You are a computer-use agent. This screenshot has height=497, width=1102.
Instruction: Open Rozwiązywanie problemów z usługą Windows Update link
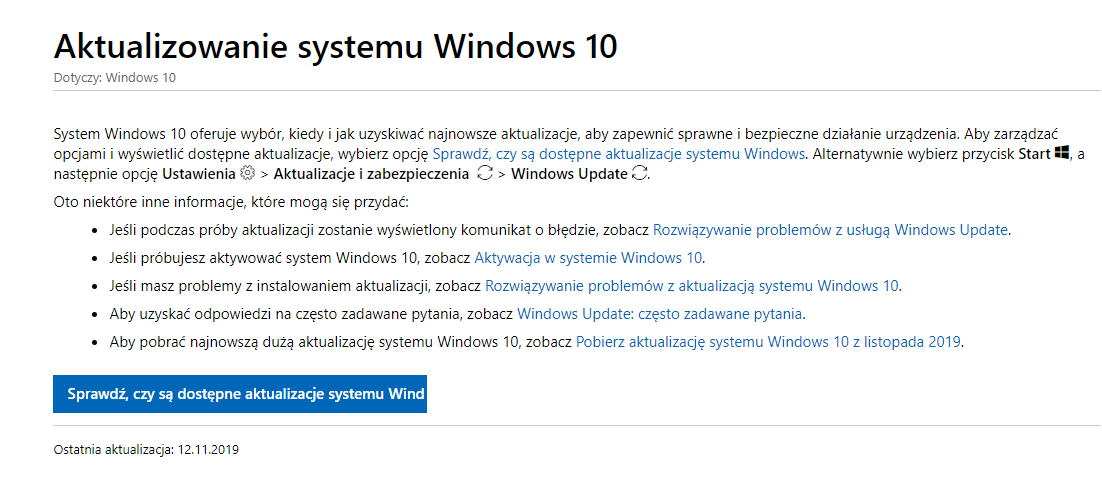click(831, 229)
